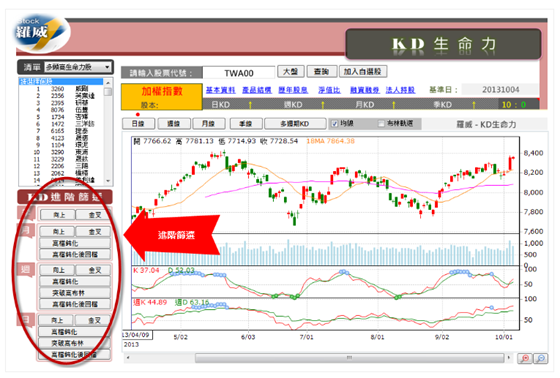Click 向上 in the topmost filter group

(58, 215)
